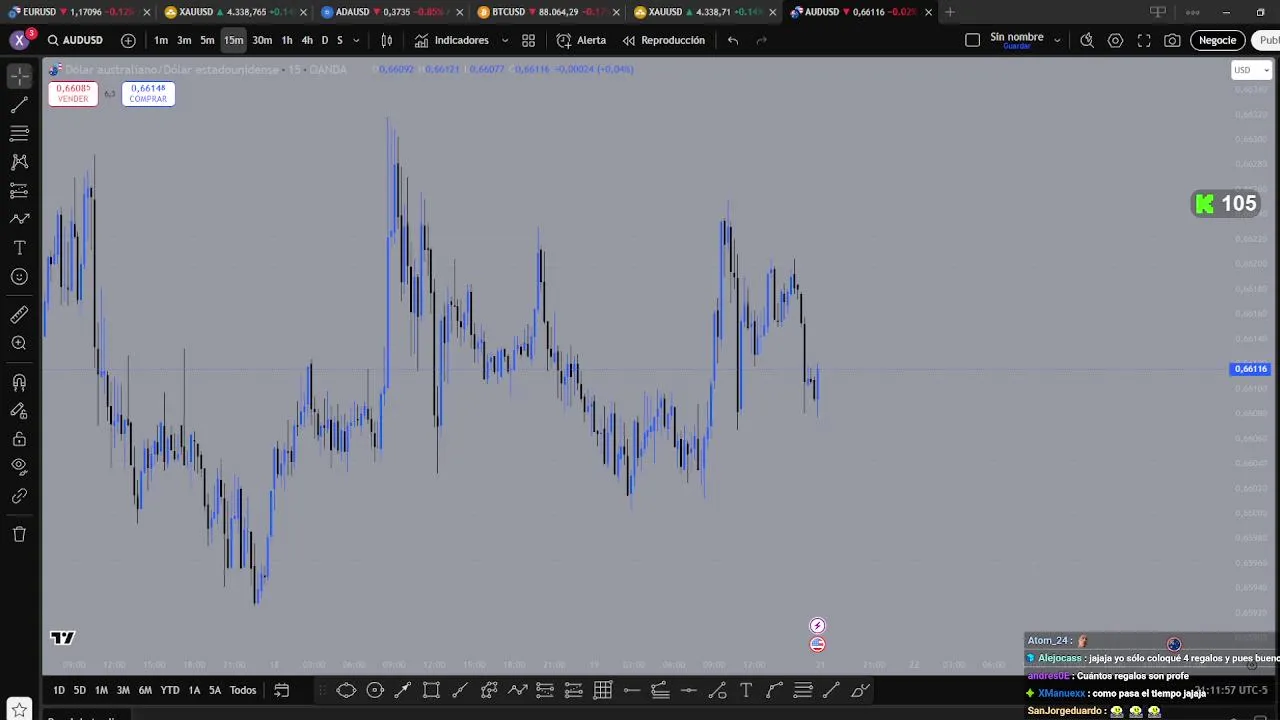The image size is (1280, 720).
Task: Open candlestick chart type selector
Action: click(387, 40)
